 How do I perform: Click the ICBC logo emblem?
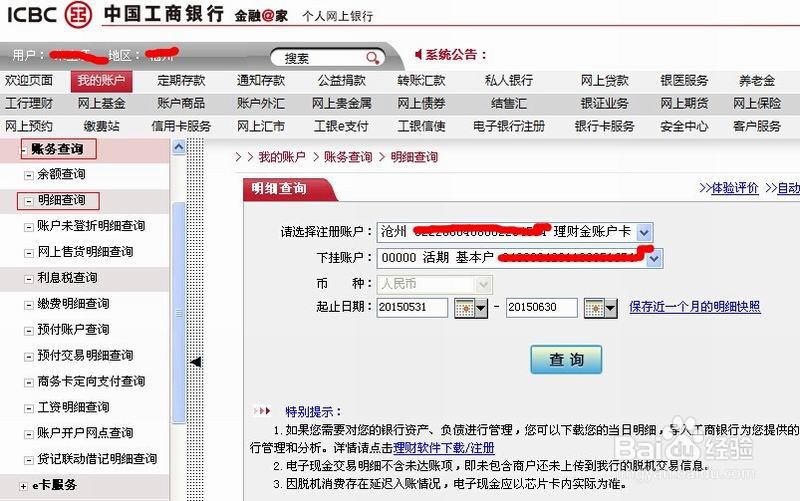(x=79, y=14)
